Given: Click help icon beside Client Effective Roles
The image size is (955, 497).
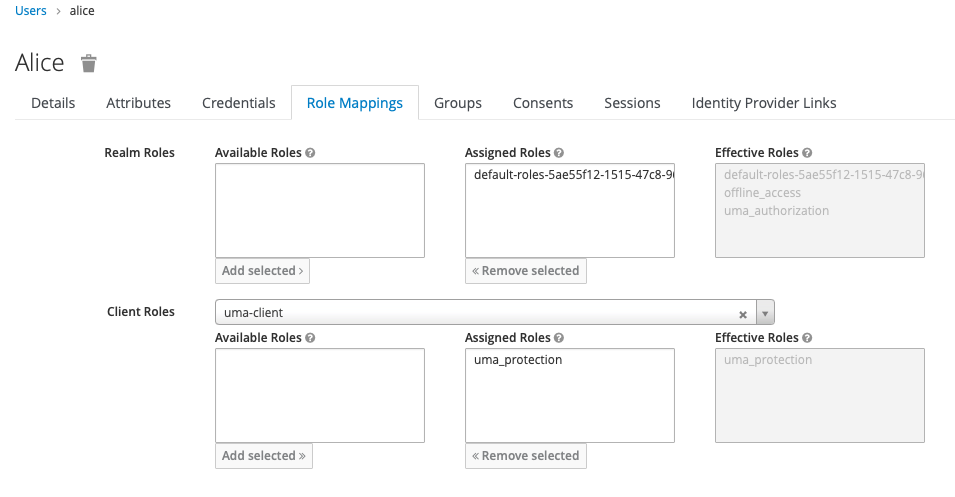Looking at the screenshot, I should (807, 338).
